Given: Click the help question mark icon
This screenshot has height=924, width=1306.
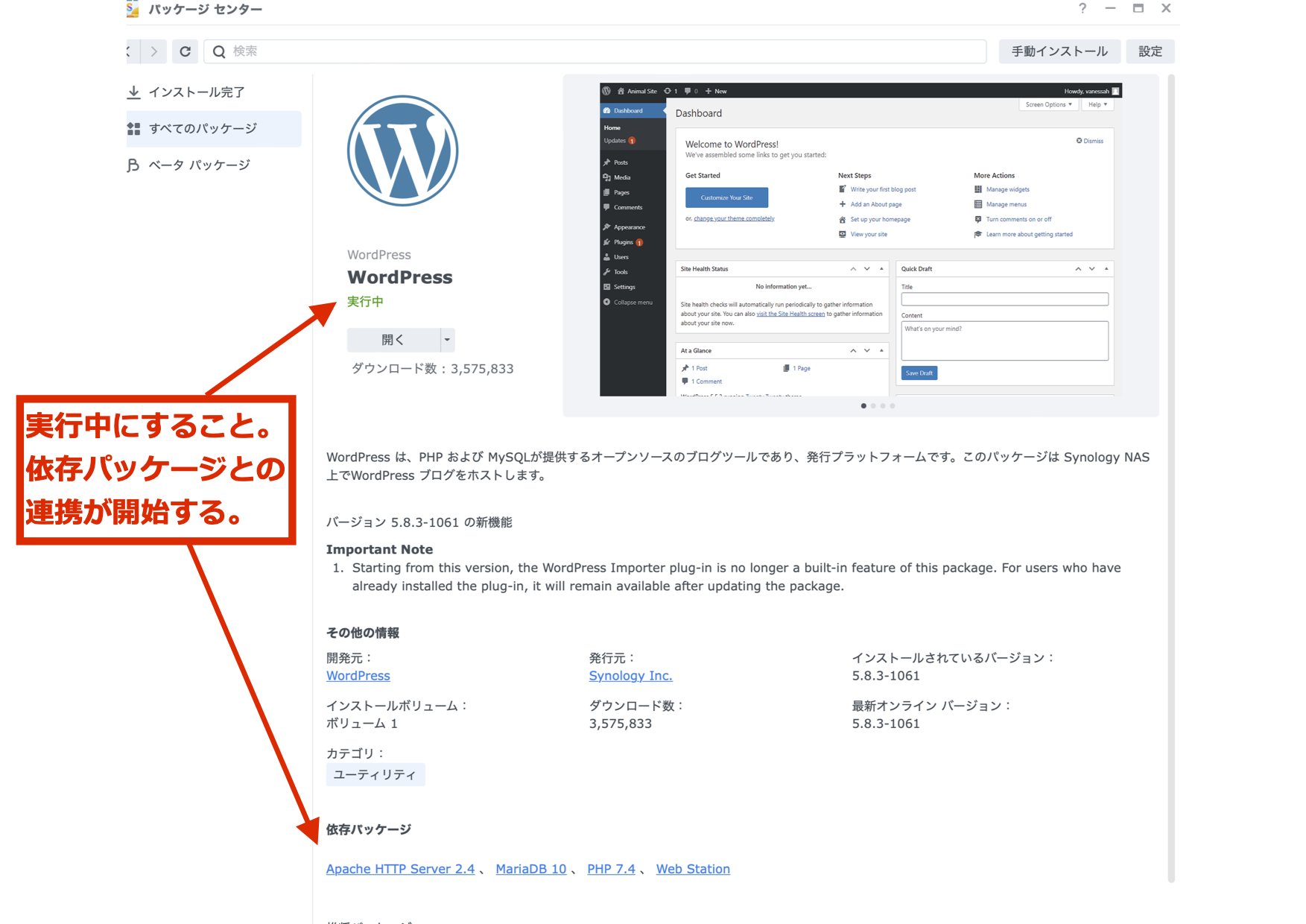Looking at the screenshot, I should (x=1082, y=8).
